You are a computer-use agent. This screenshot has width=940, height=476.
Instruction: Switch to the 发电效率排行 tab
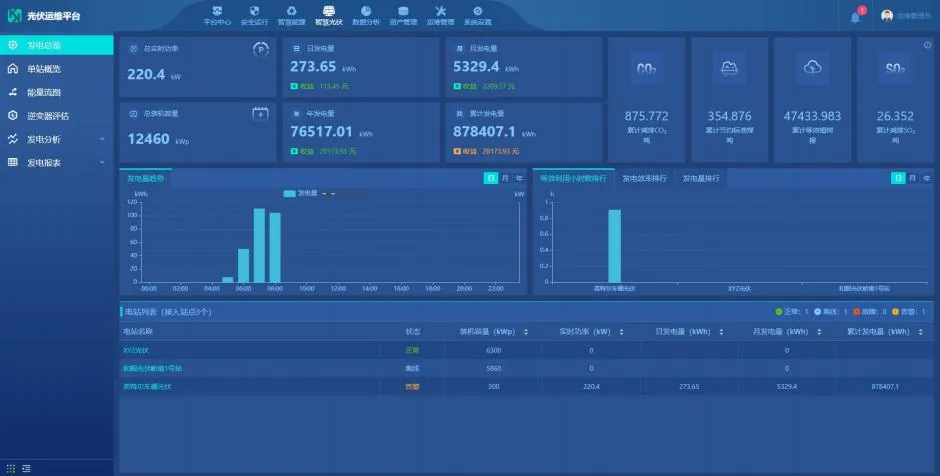(x=644, y=178)
